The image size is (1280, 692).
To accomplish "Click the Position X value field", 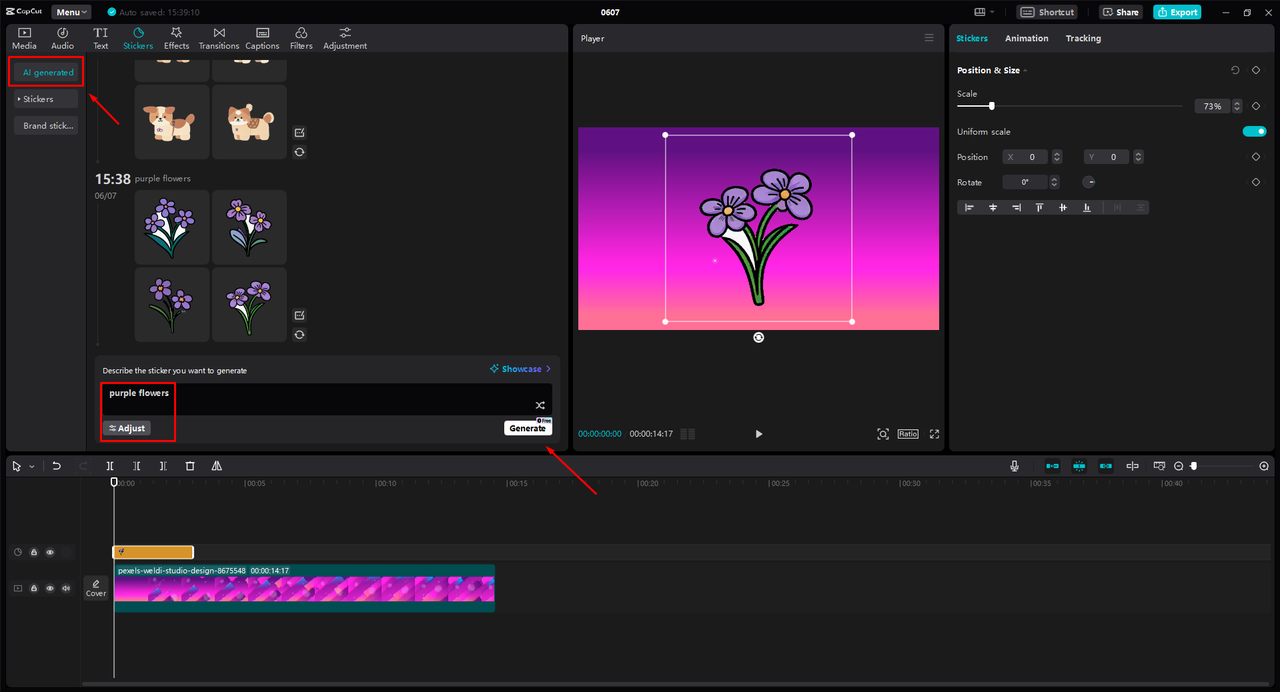I will tap(1027, 157).
